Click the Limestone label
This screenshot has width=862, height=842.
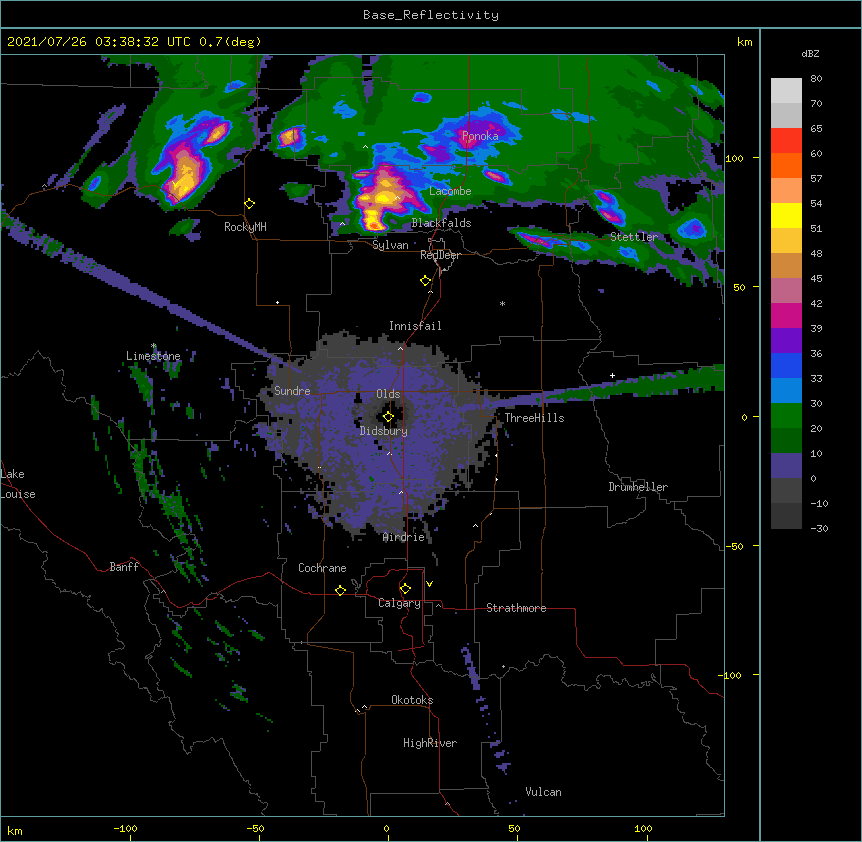click(153, 356)
